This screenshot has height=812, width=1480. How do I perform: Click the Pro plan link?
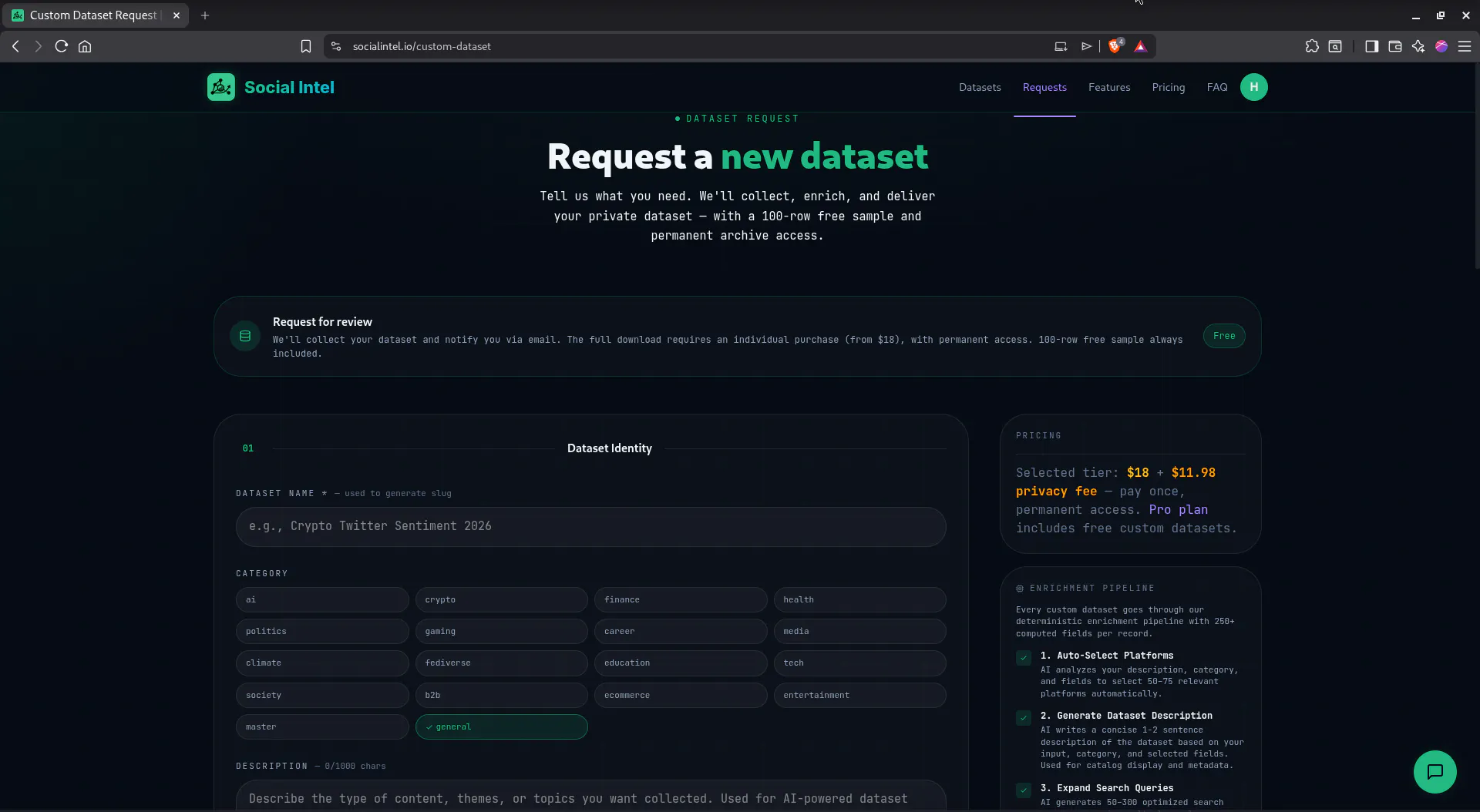click(x=1178, y=509)
